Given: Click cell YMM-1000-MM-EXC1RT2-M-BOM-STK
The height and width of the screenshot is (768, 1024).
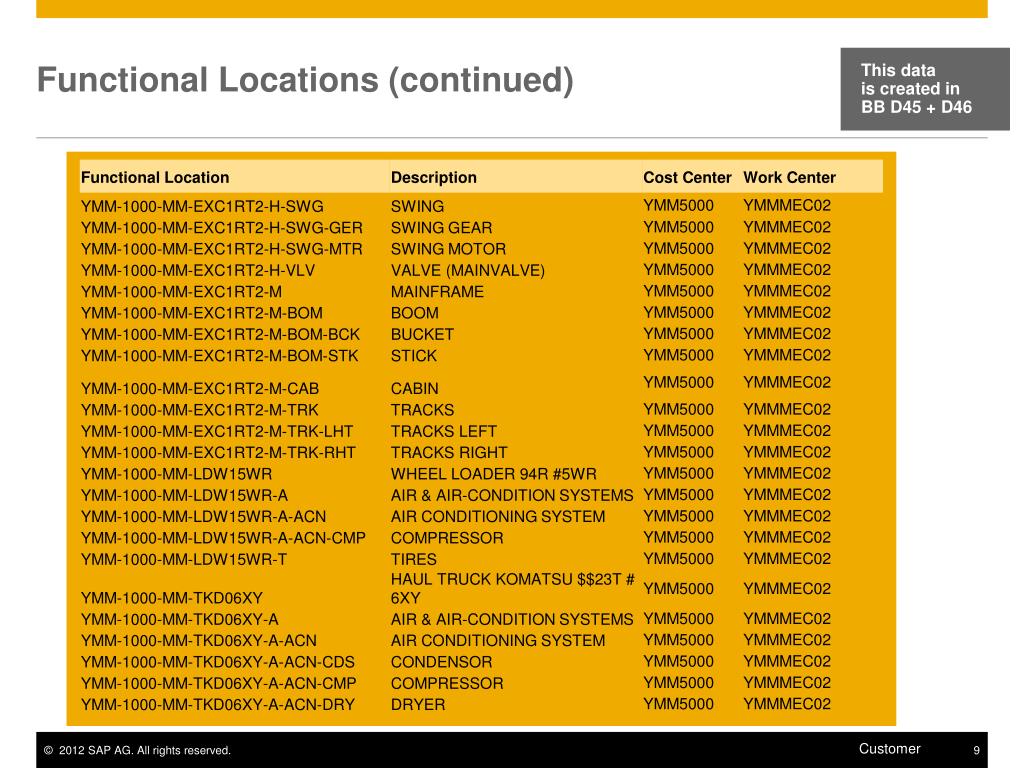Looking at the screenshot, I should pos(220,356).
